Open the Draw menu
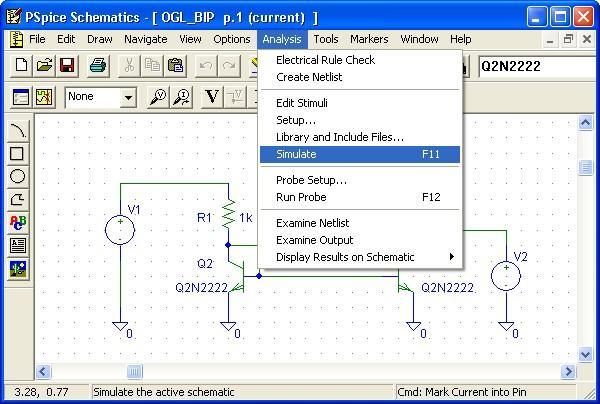Screen dimensions: 600x404 [x=99, y=39]
